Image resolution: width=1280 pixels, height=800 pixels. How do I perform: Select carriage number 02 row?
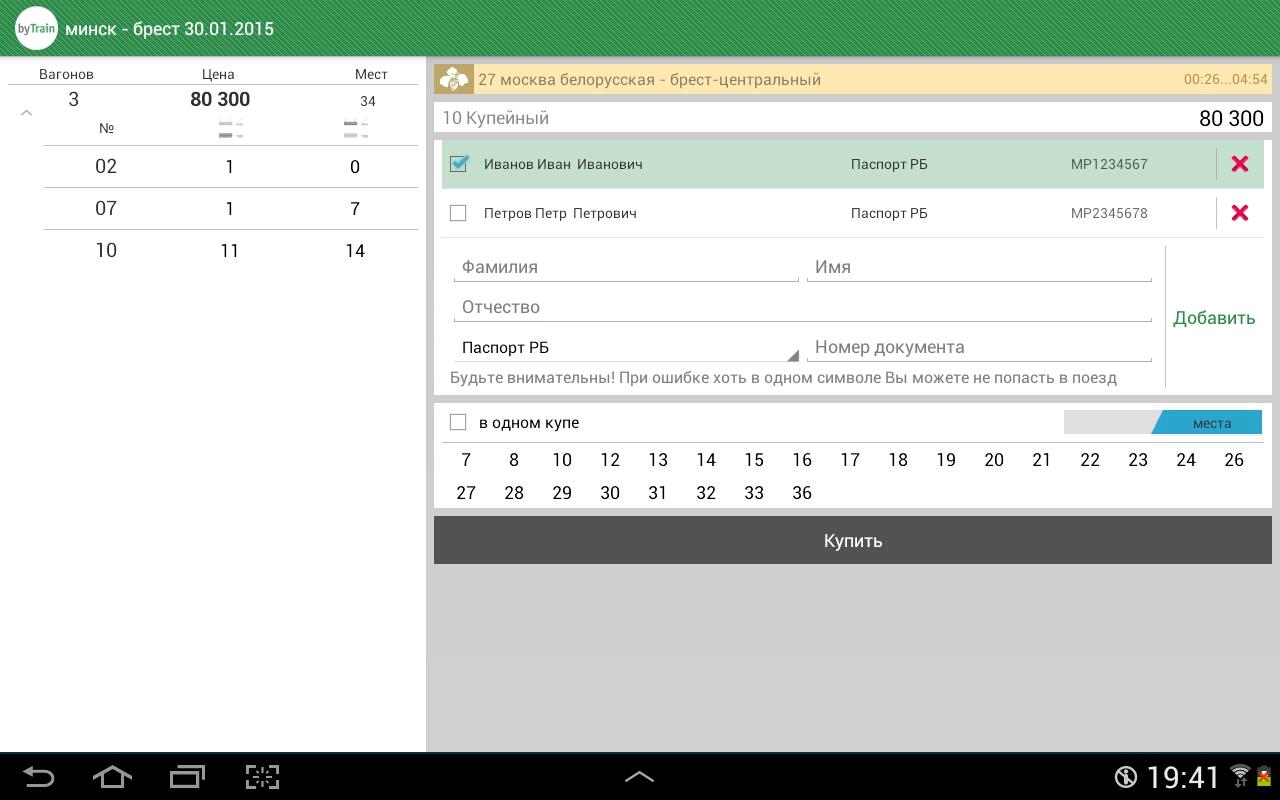(x=231, y=167)
